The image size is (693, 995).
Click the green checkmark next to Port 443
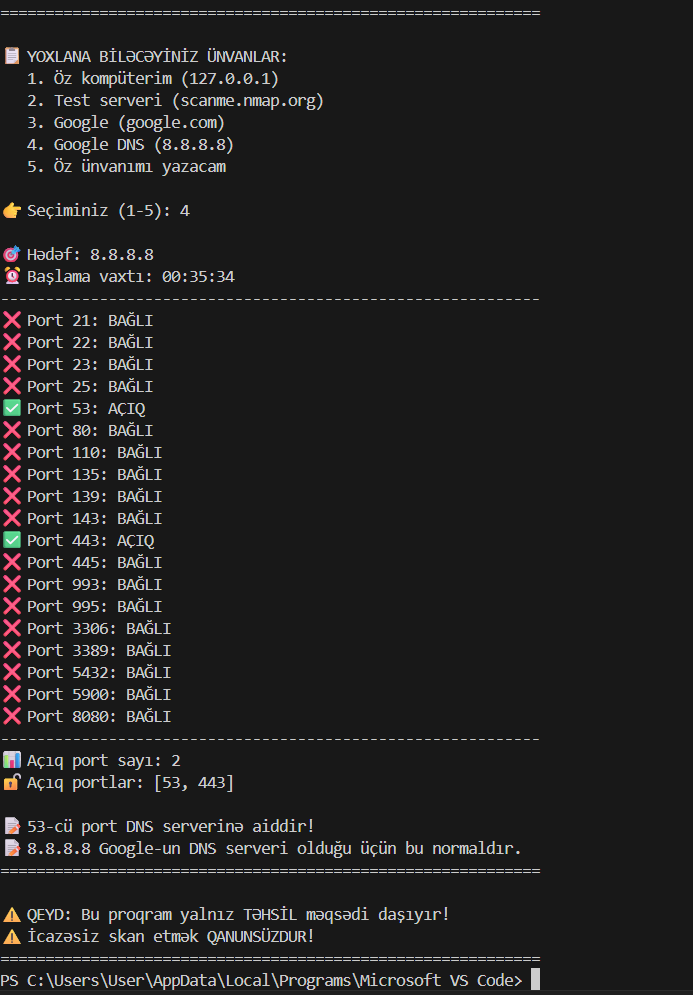pyautogui.click(x=12, y=540)
